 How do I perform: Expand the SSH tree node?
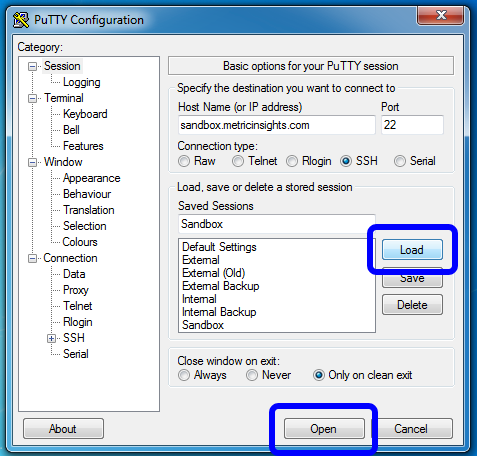pos(51,338)
